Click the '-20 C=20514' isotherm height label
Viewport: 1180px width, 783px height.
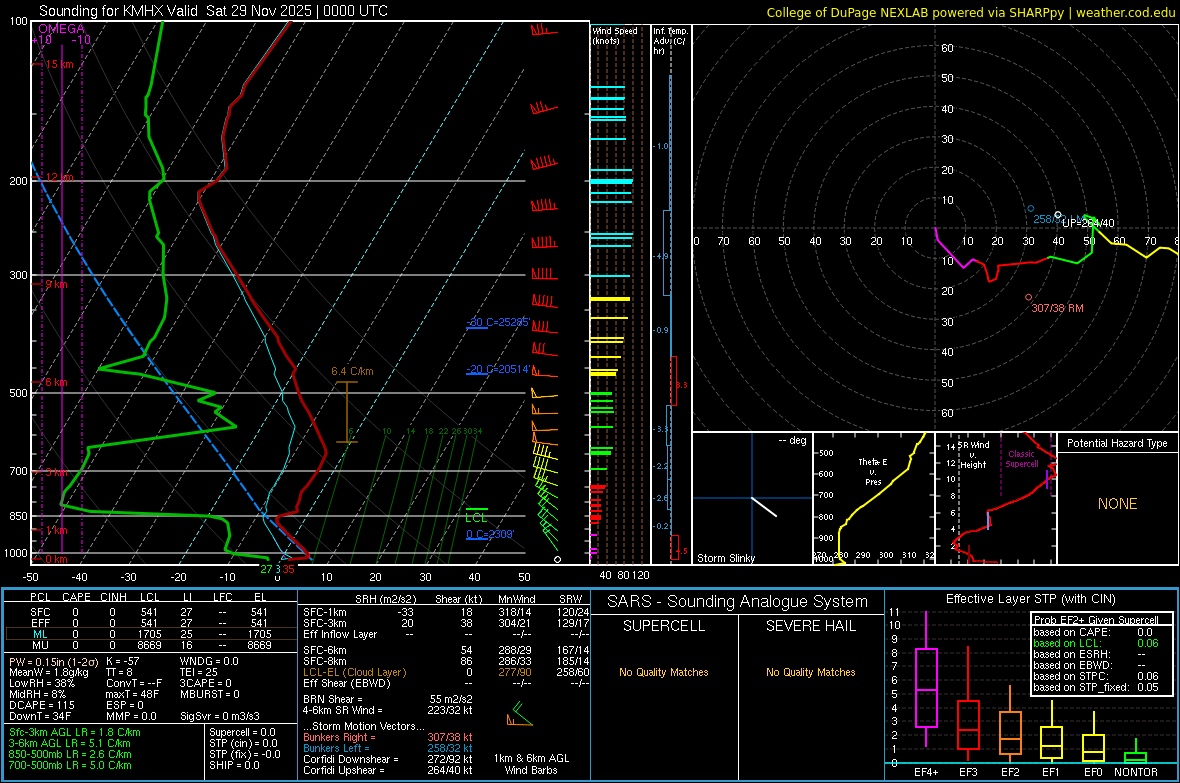pos(498,369)
